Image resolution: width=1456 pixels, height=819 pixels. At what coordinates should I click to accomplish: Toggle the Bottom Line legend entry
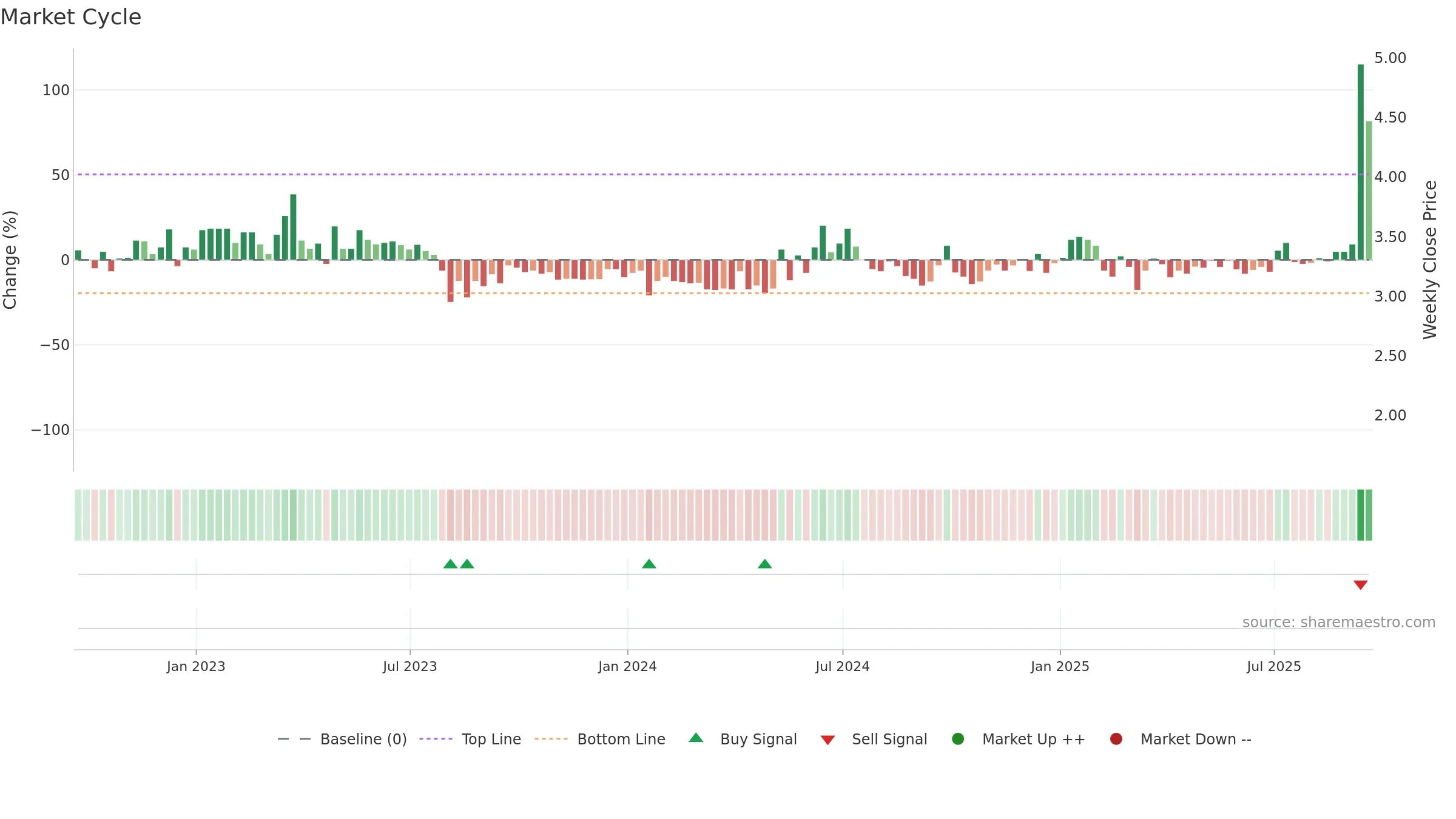tap(600, 739)
